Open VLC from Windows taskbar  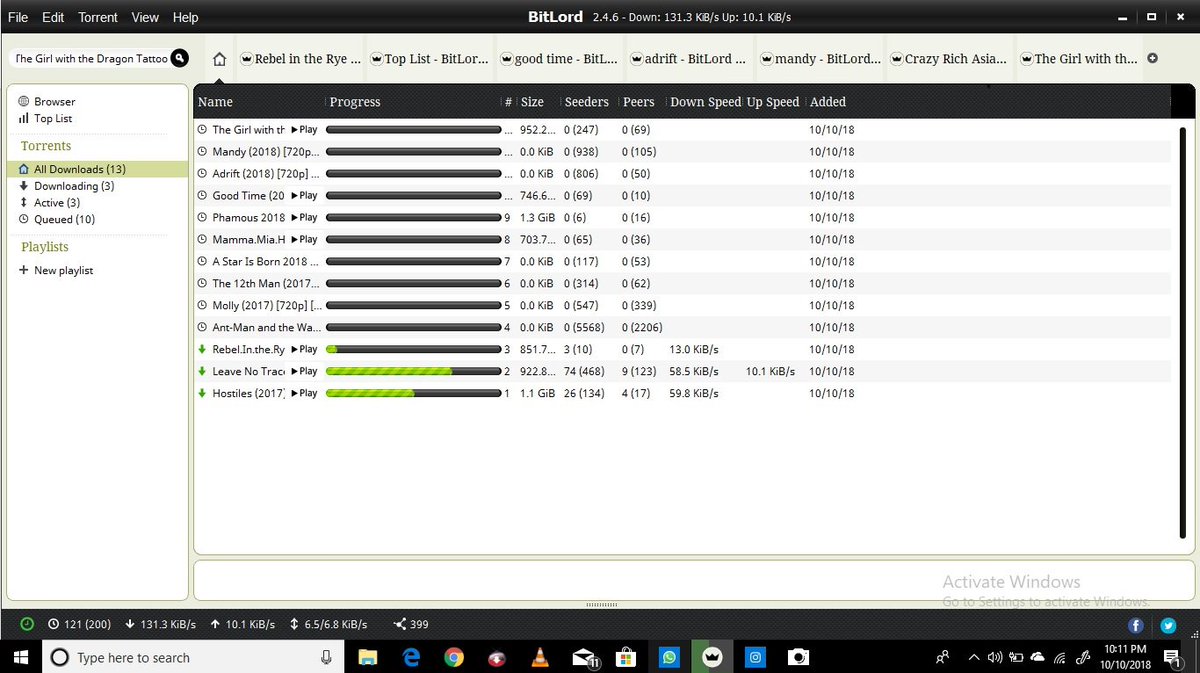coord(540,657)
